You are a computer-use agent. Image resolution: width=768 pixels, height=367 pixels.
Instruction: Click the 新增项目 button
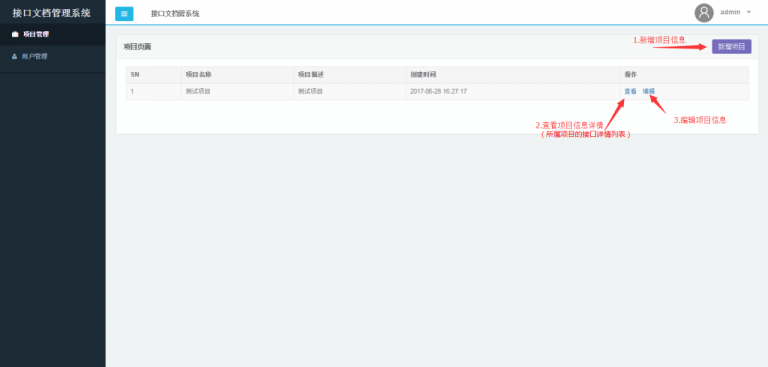click(x=731, y=47)
